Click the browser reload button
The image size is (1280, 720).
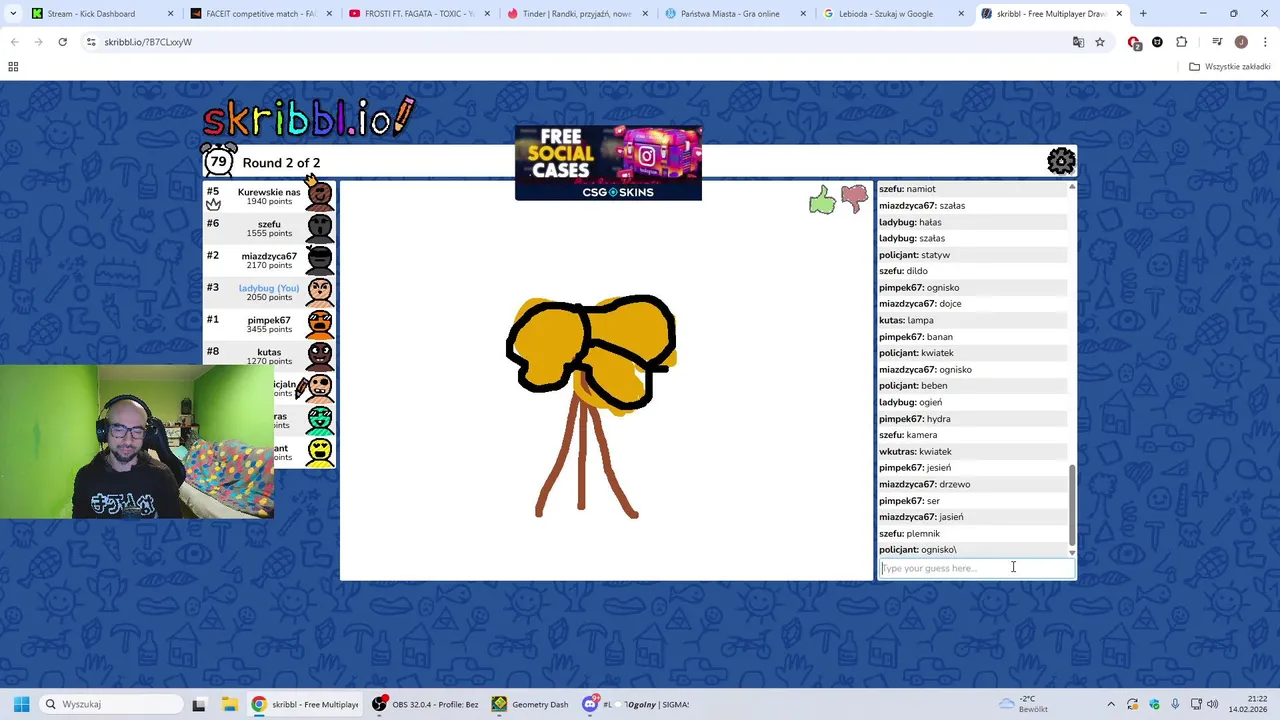(x=62, y=42)
